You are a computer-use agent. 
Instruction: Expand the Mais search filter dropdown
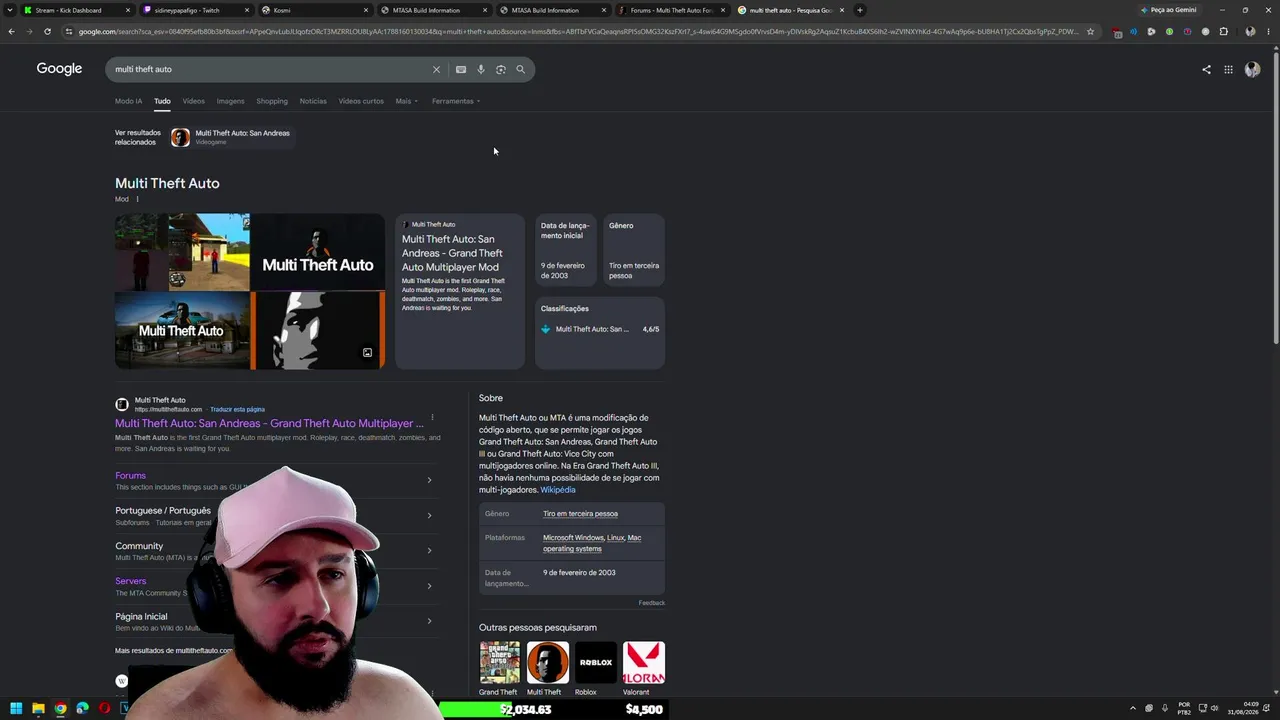tap(406, 101)
